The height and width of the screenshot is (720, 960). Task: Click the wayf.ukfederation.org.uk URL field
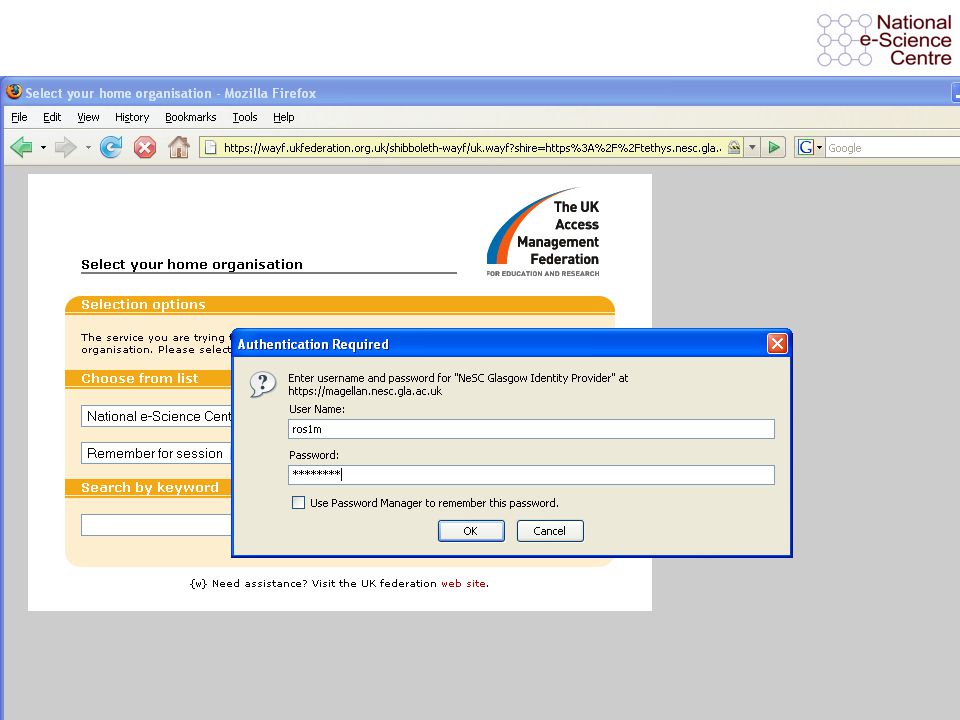point(472,148)
